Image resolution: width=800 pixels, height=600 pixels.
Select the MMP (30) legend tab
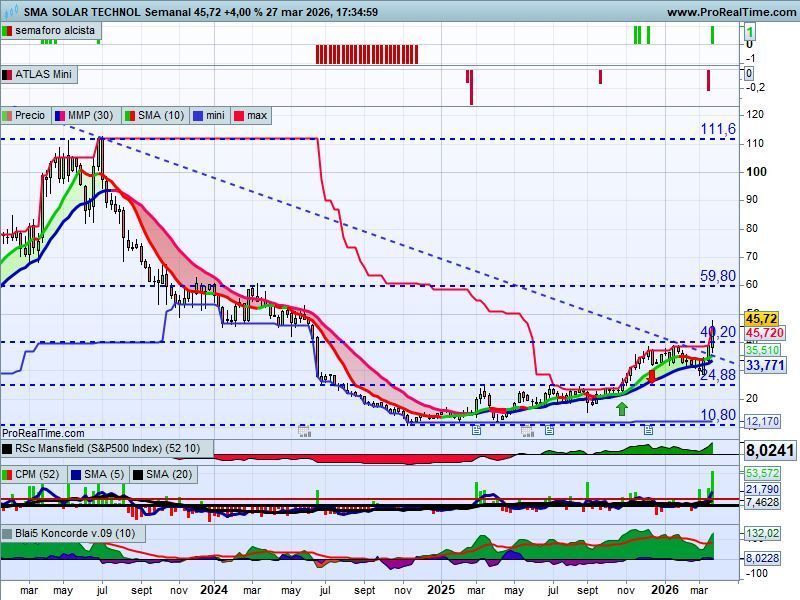click(86, 115)
